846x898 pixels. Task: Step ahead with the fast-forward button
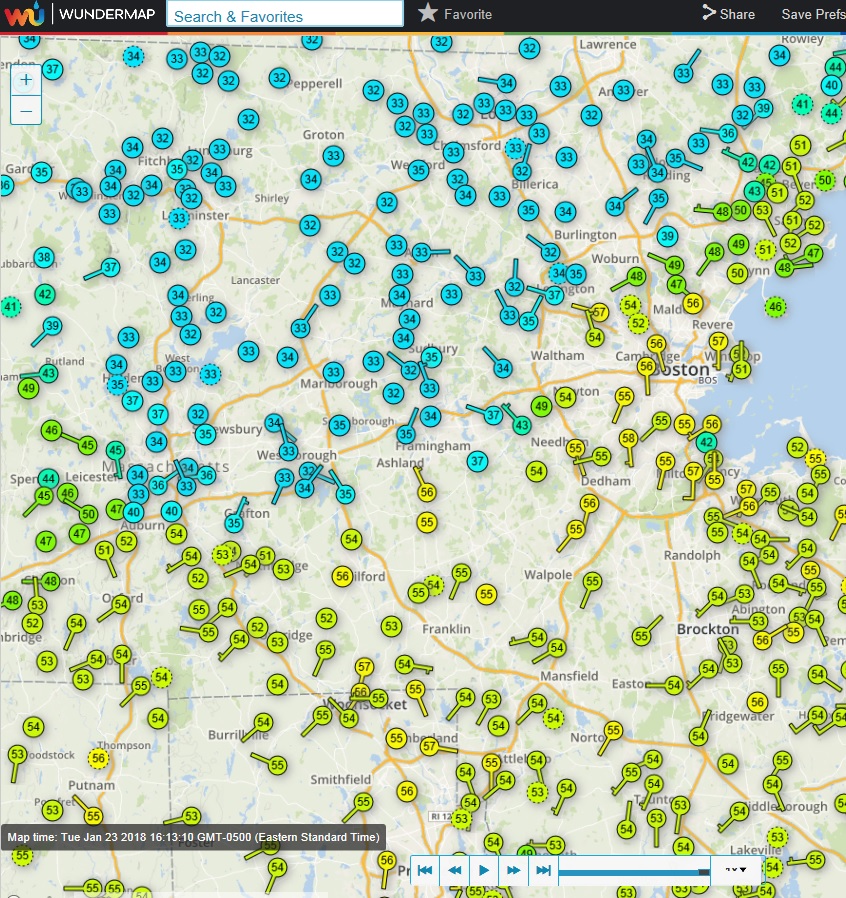coord(513,871)
